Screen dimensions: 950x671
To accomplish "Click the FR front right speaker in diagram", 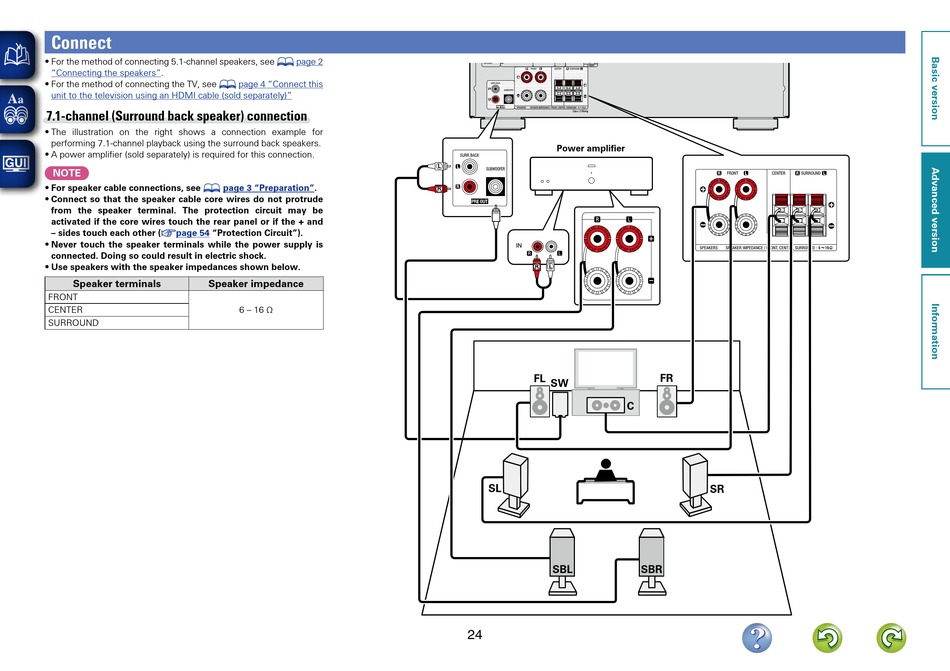I will pyautogui.click(x=667, y=401).
